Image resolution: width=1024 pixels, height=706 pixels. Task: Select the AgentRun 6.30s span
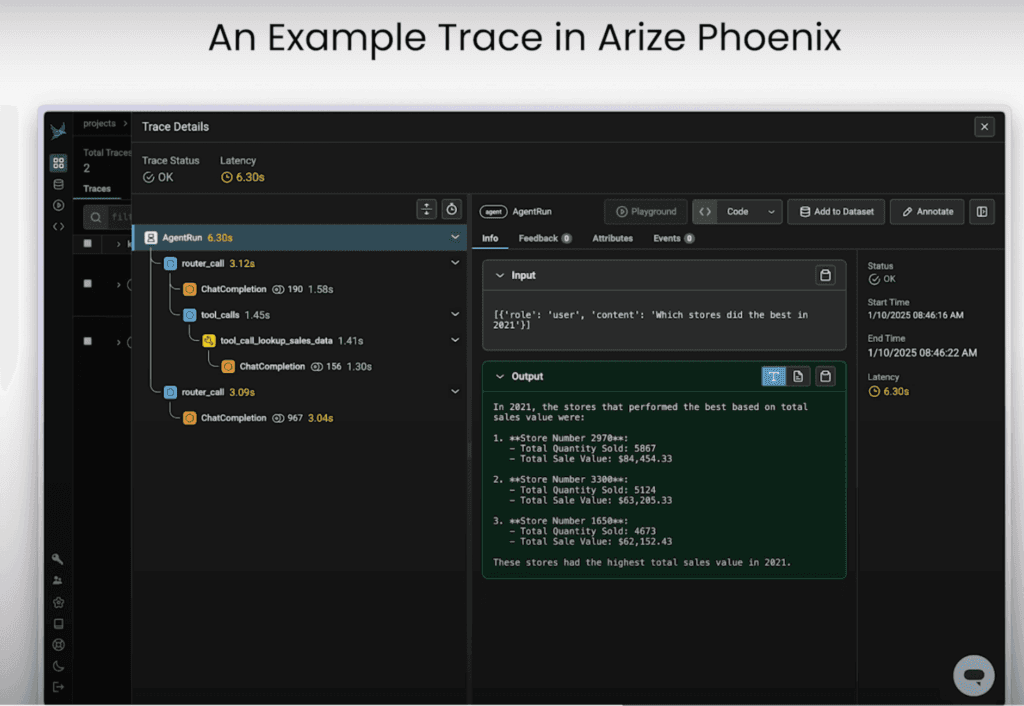click(299, 238)
